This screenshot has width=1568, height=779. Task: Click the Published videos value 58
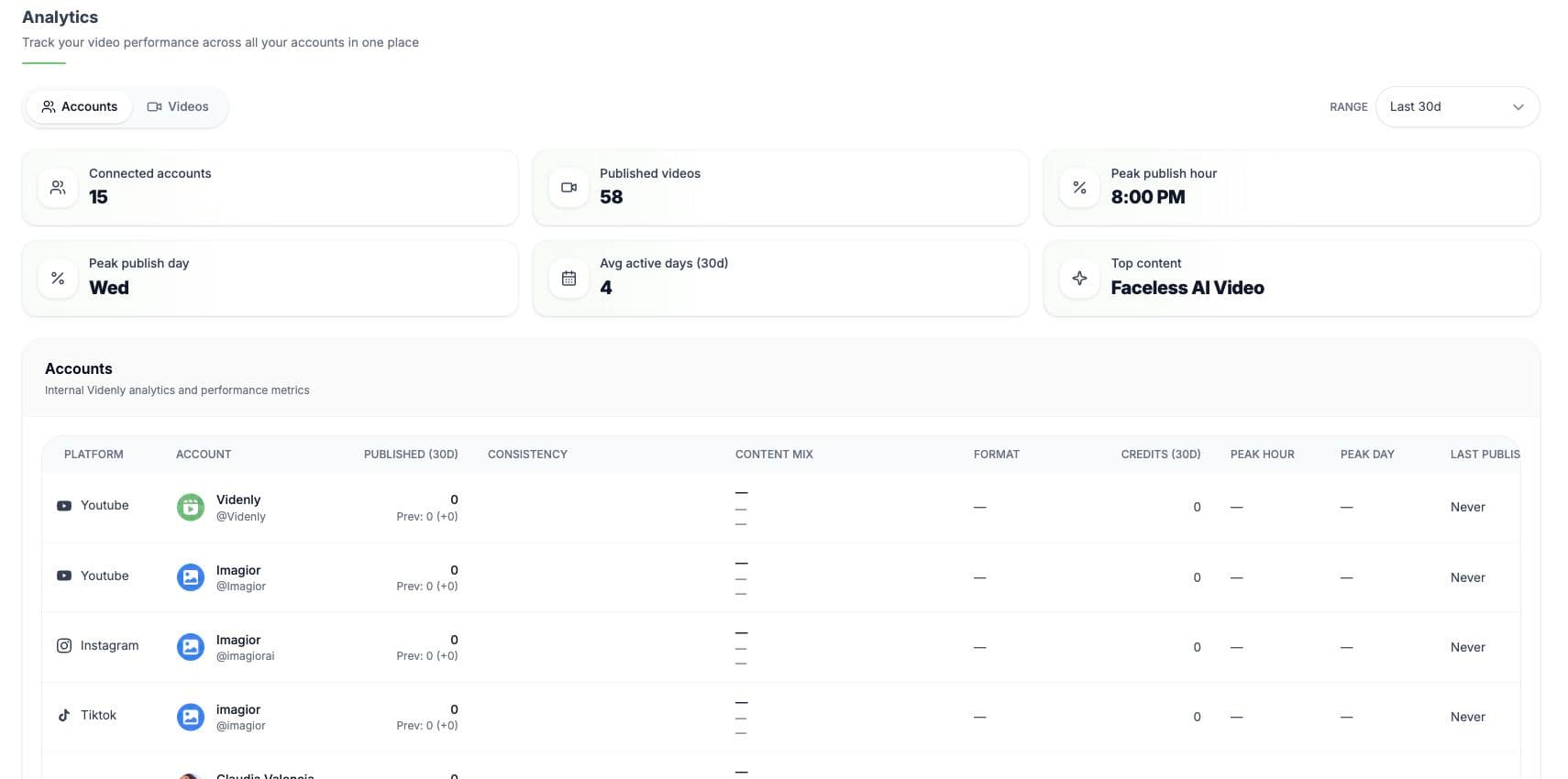click(612, 197)
